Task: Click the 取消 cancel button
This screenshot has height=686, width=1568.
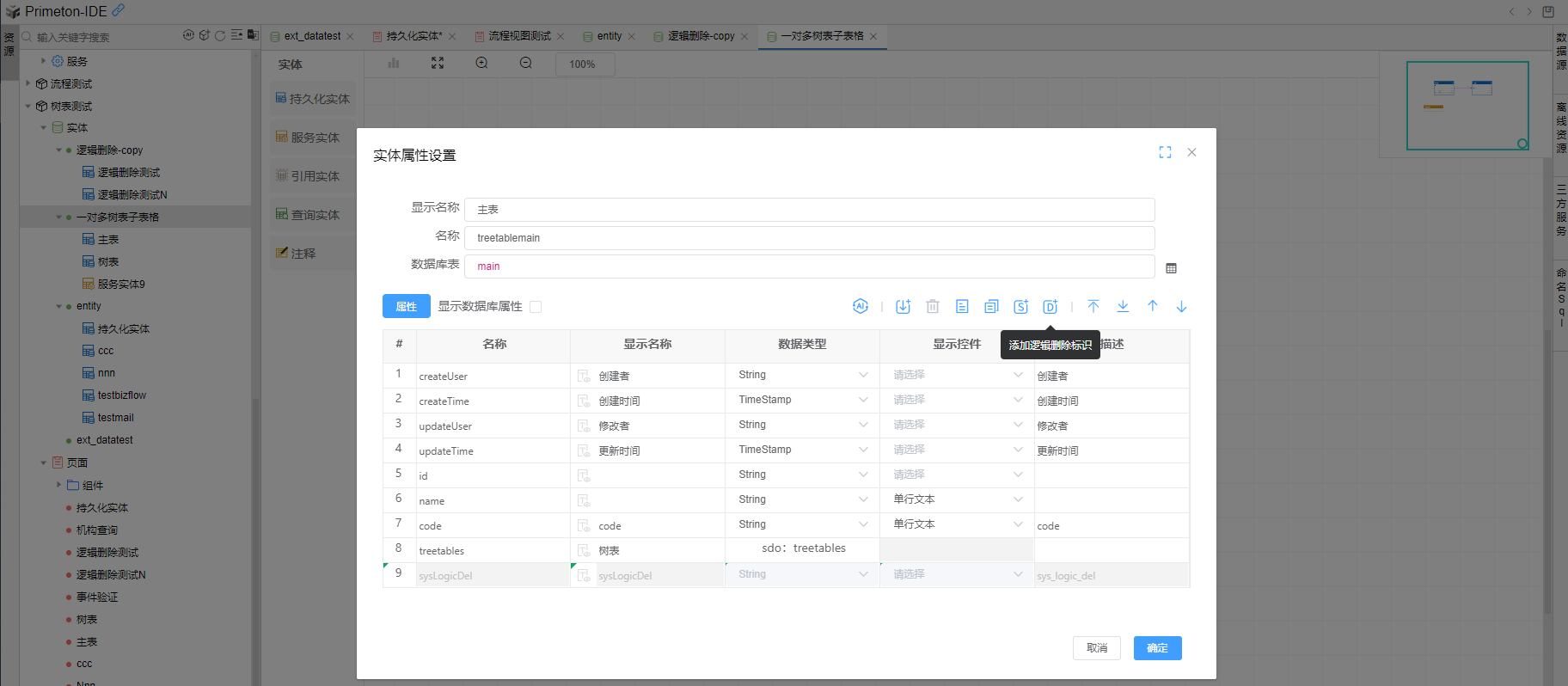Action: [1096, 648]
